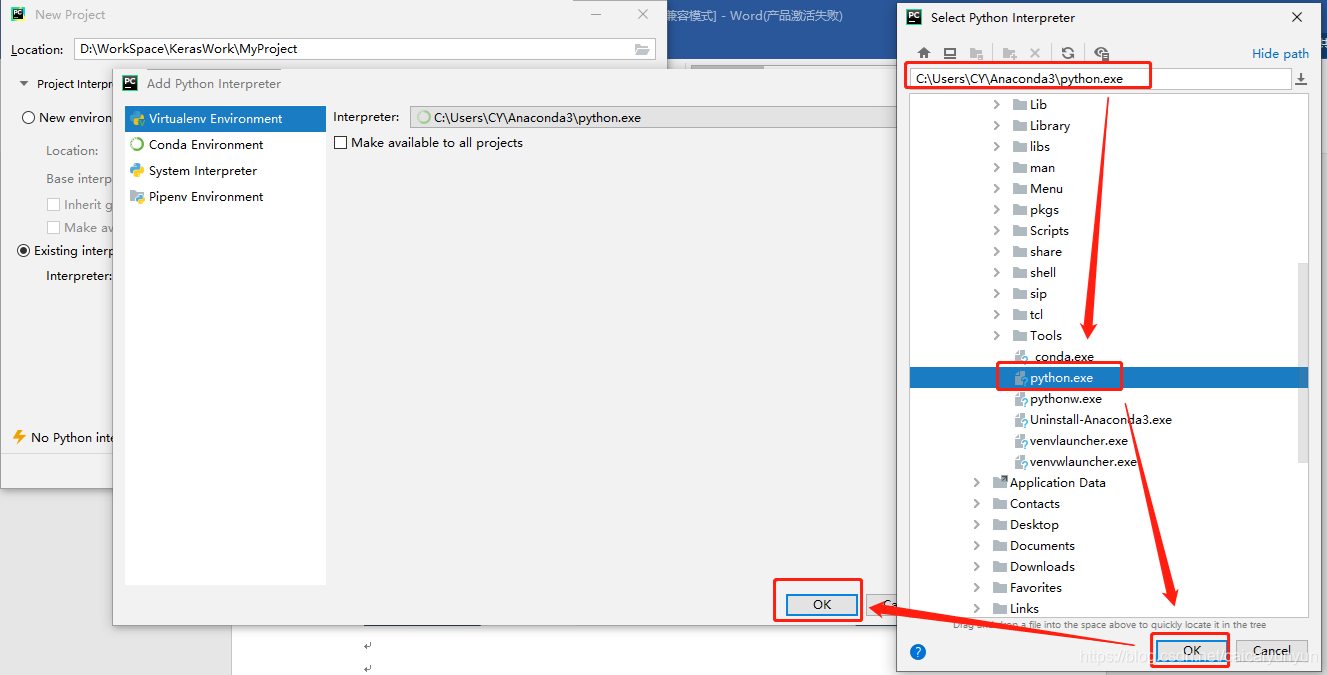Click the Desktop directory toolbar icon

tap(950, 53)
